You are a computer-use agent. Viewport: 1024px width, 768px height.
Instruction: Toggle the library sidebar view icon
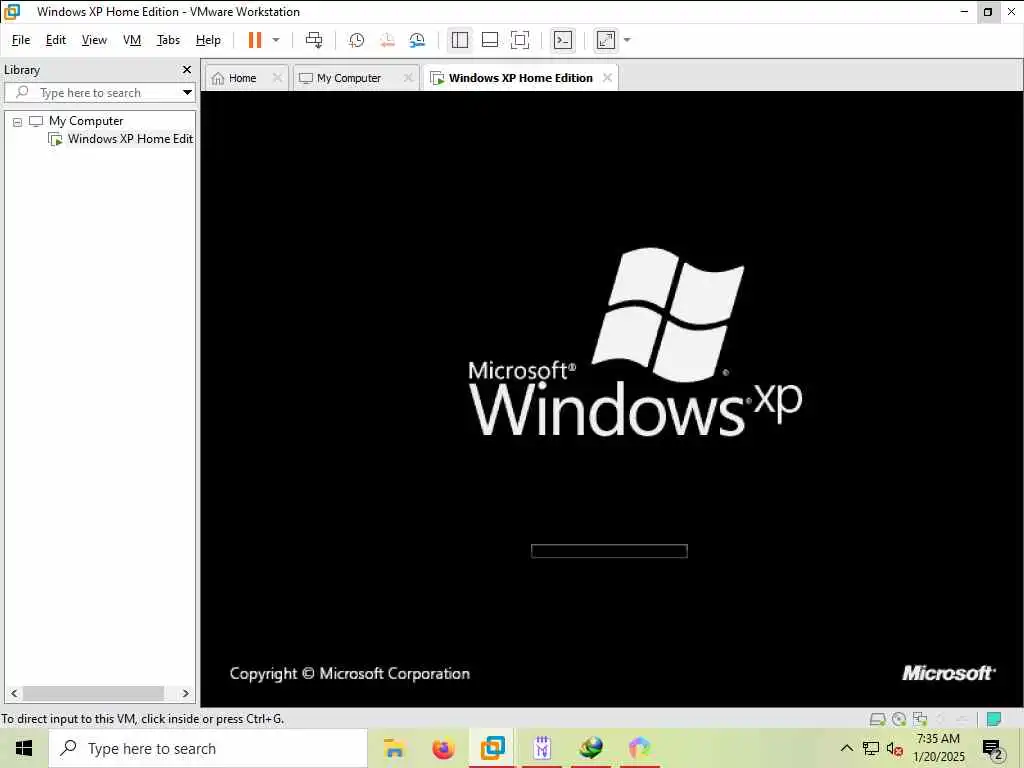(460, 40)
